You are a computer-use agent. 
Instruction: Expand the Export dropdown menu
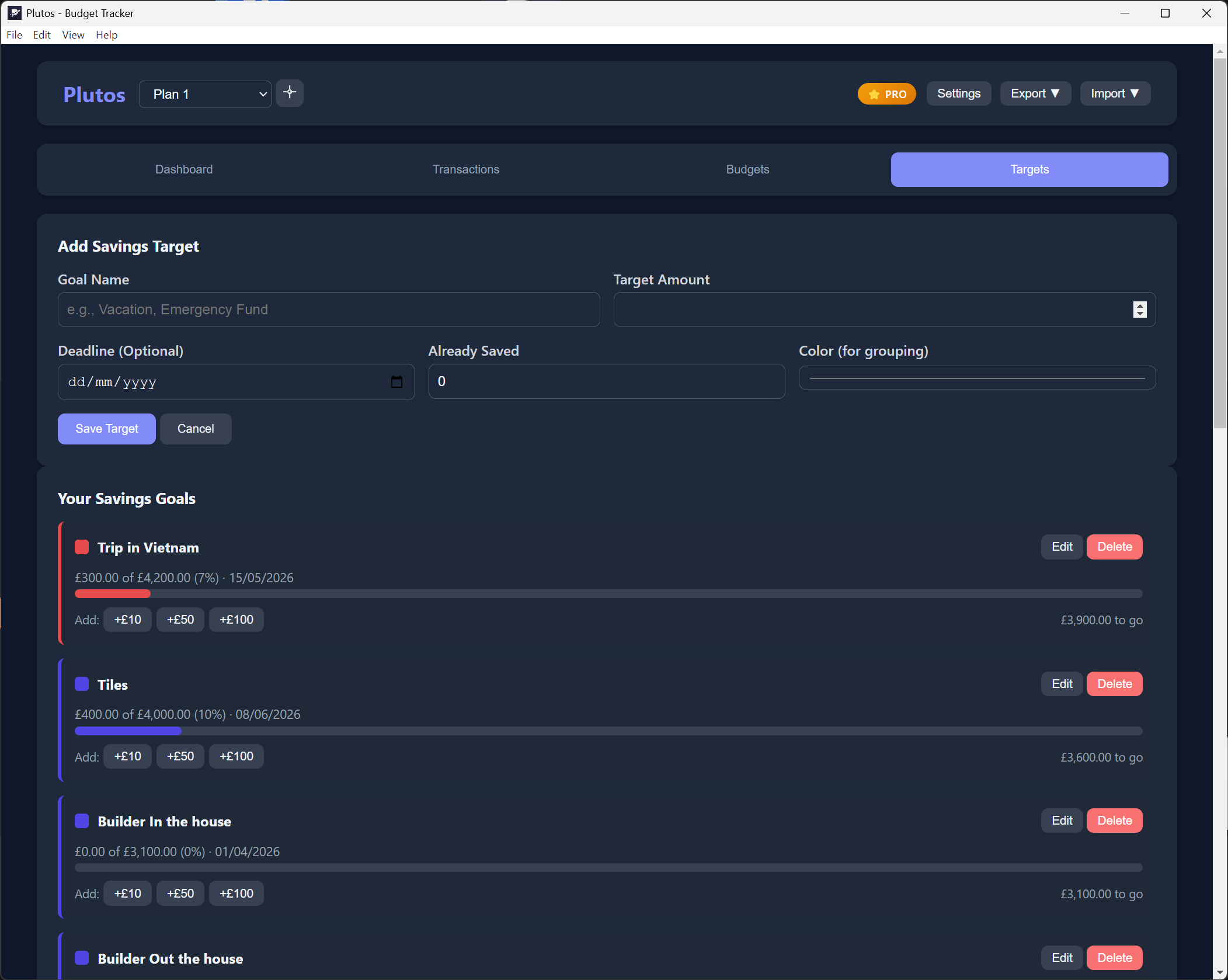(x=1035, y=93)
